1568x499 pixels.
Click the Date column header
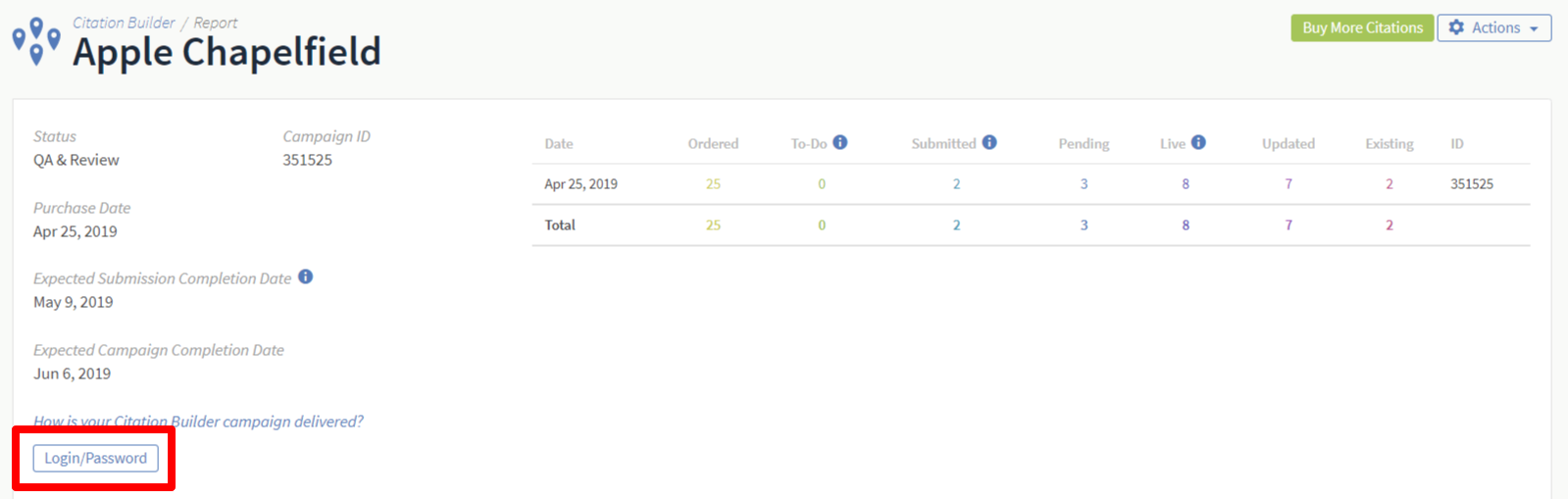pyautogui.click(x=559, y=144)
